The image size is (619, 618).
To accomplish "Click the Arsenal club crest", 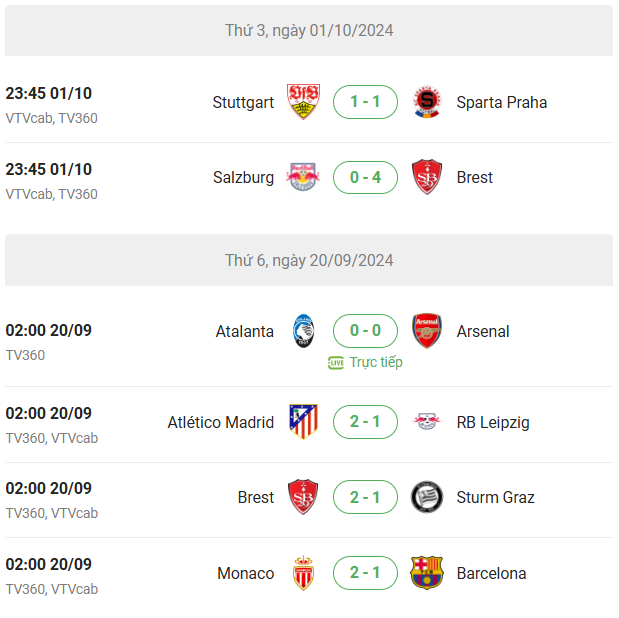I will pos(427,331).
